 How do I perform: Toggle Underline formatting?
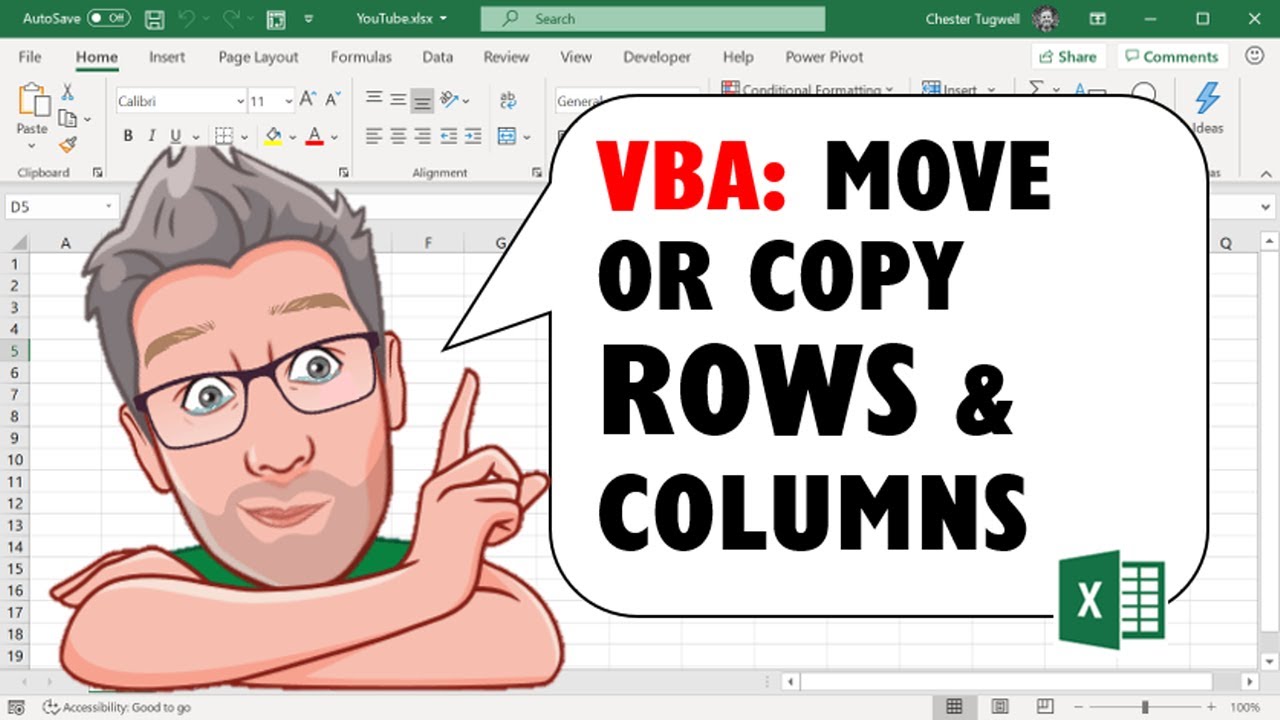(x=176, y=136)
